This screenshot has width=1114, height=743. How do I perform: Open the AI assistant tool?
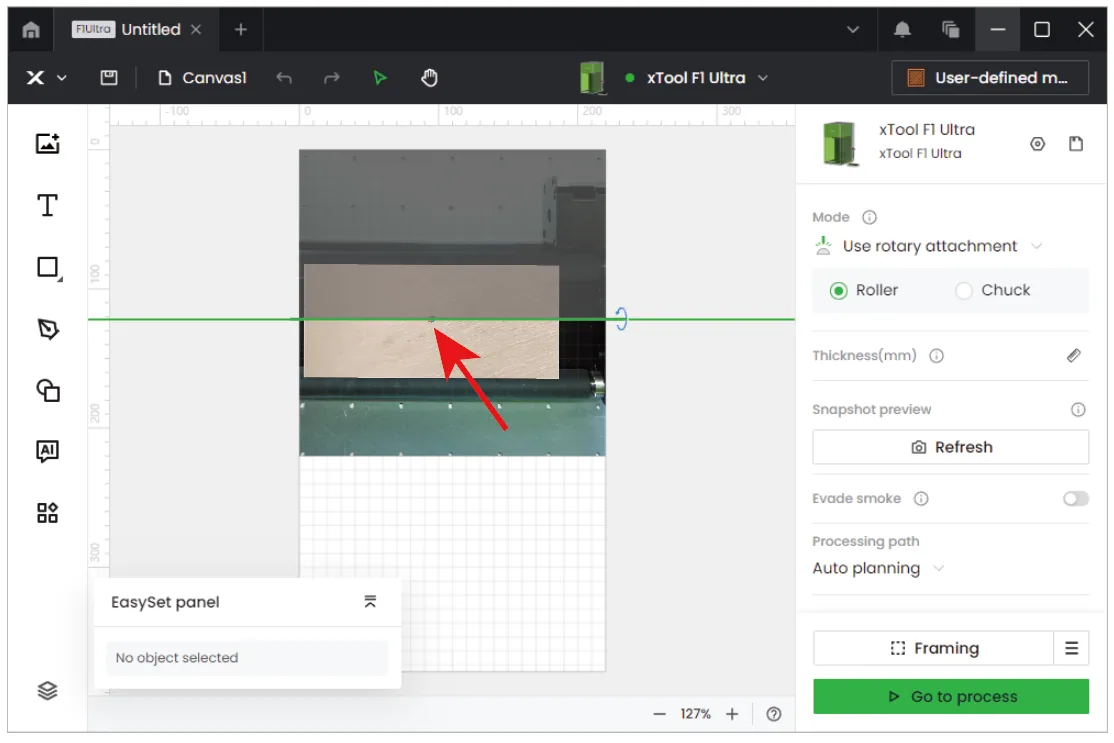point(48,451)
